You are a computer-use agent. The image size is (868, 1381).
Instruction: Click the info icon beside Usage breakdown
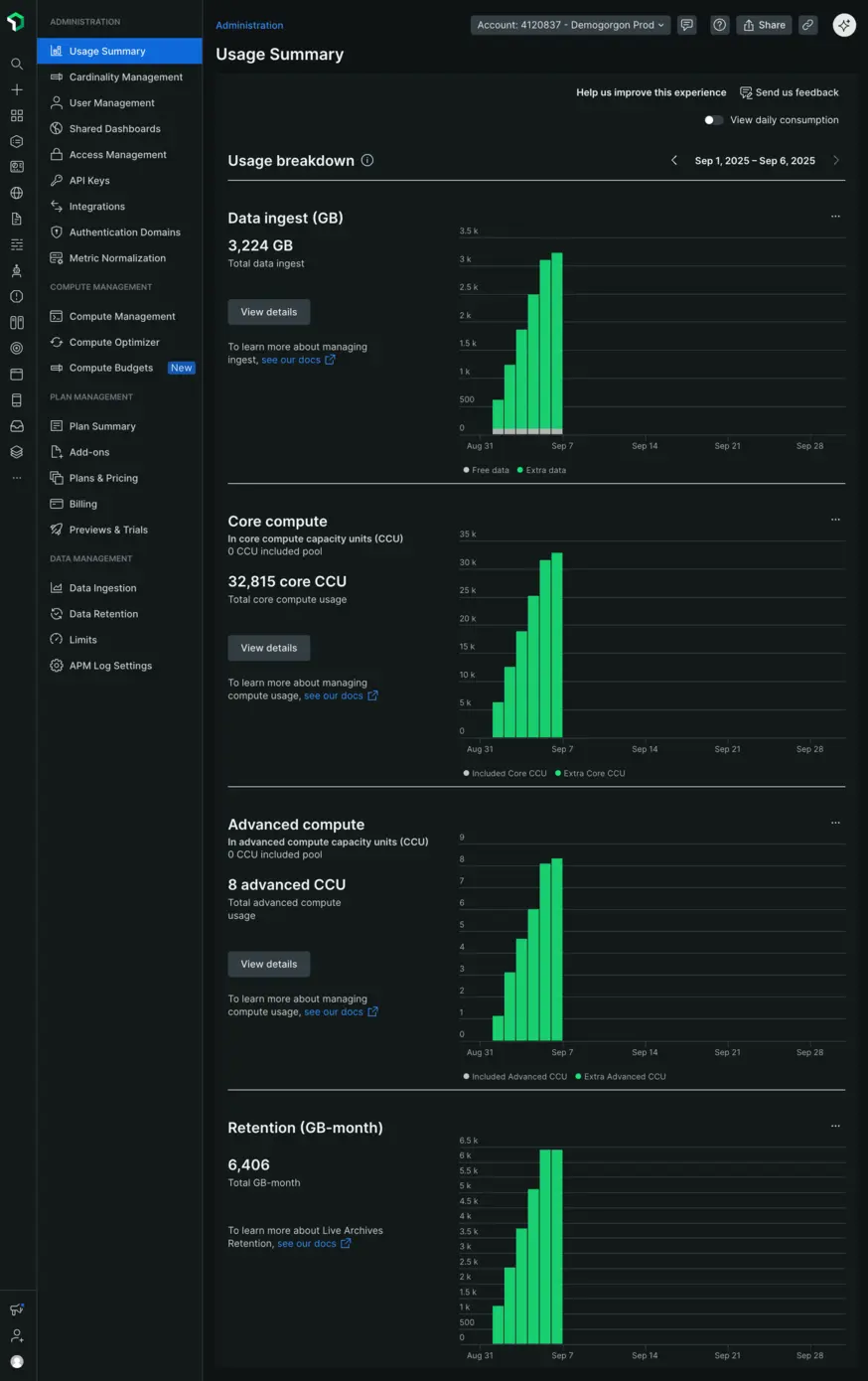point(367,160)
